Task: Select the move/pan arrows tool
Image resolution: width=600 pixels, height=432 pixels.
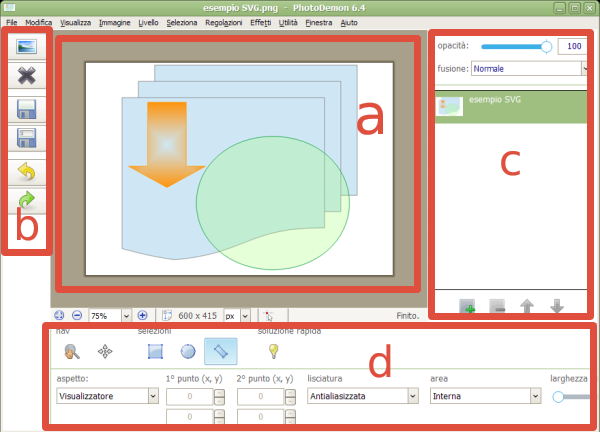Action: (105, 351)
